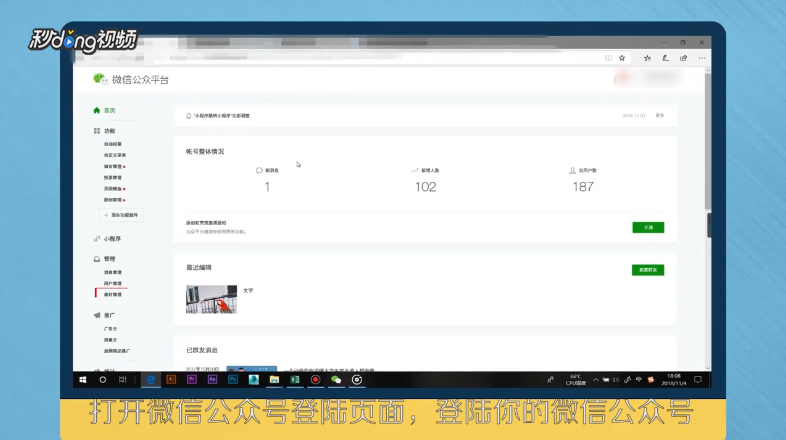Click the WeChat 微信公众平台 logo

pyautogui.click(x=131, y=79)
